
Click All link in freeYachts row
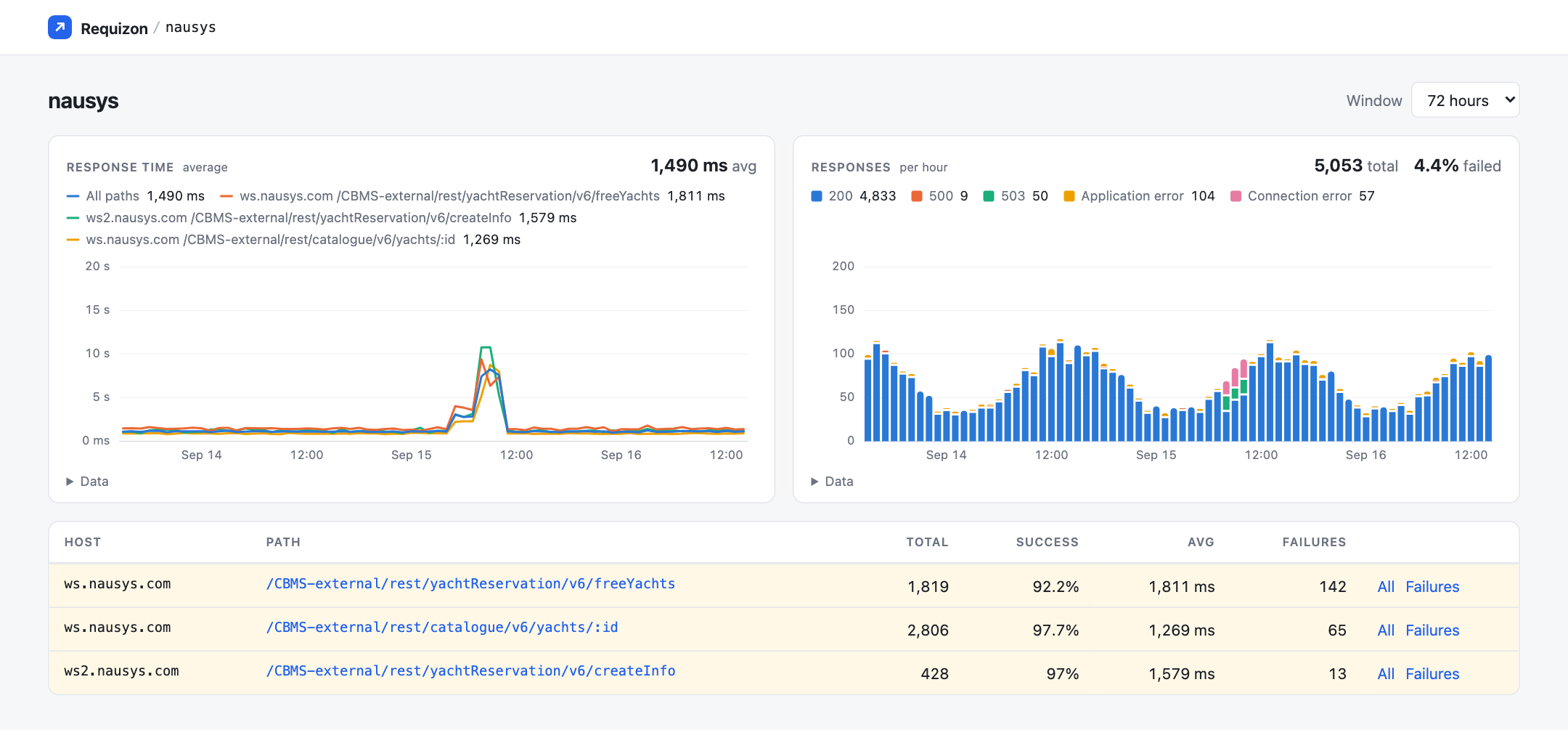point(1386,587)
